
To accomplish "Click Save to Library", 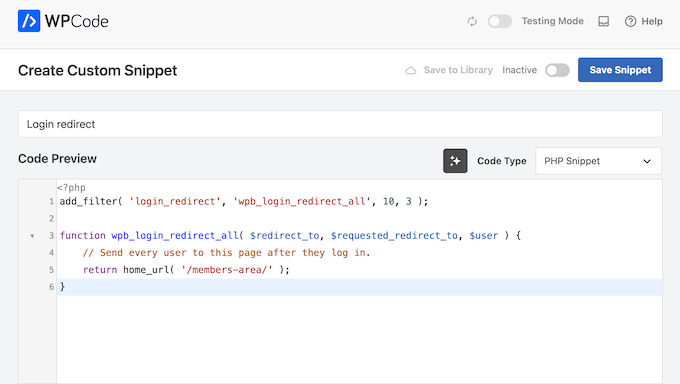I will tap(458, 70).
